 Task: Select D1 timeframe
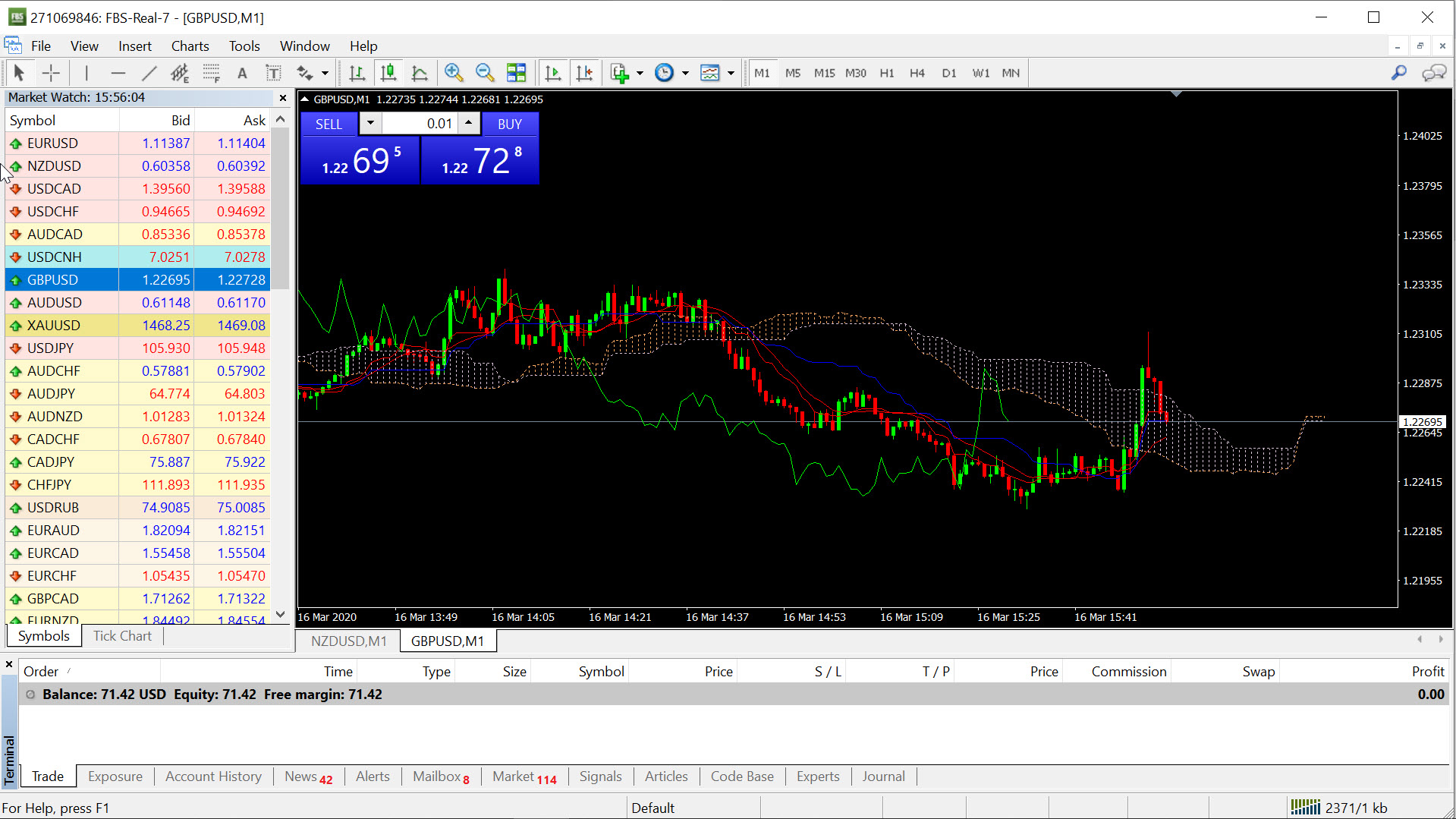coord(949,73)
